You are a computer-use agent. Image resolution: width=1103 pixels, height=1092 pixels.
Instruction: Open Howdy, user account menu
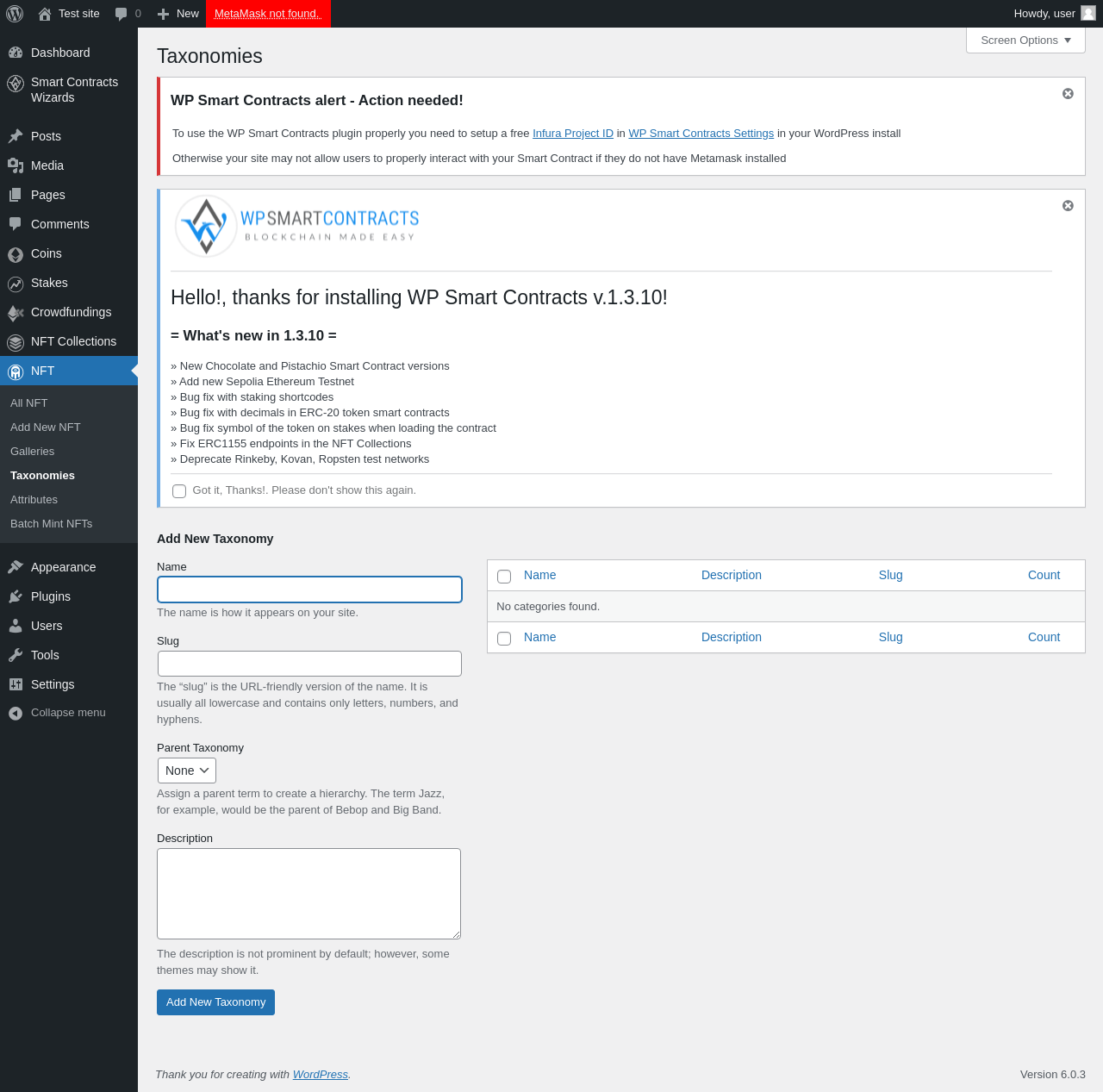point(1054,14)
